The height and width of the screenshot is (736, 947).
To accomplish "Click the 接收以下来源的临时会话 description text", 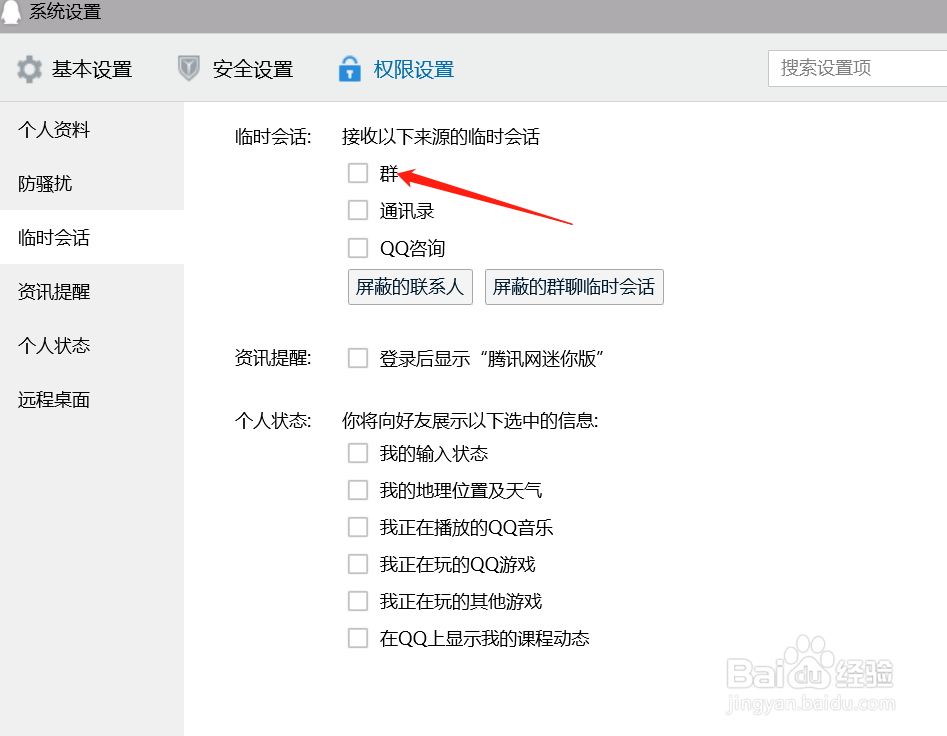I will (440, 136).
